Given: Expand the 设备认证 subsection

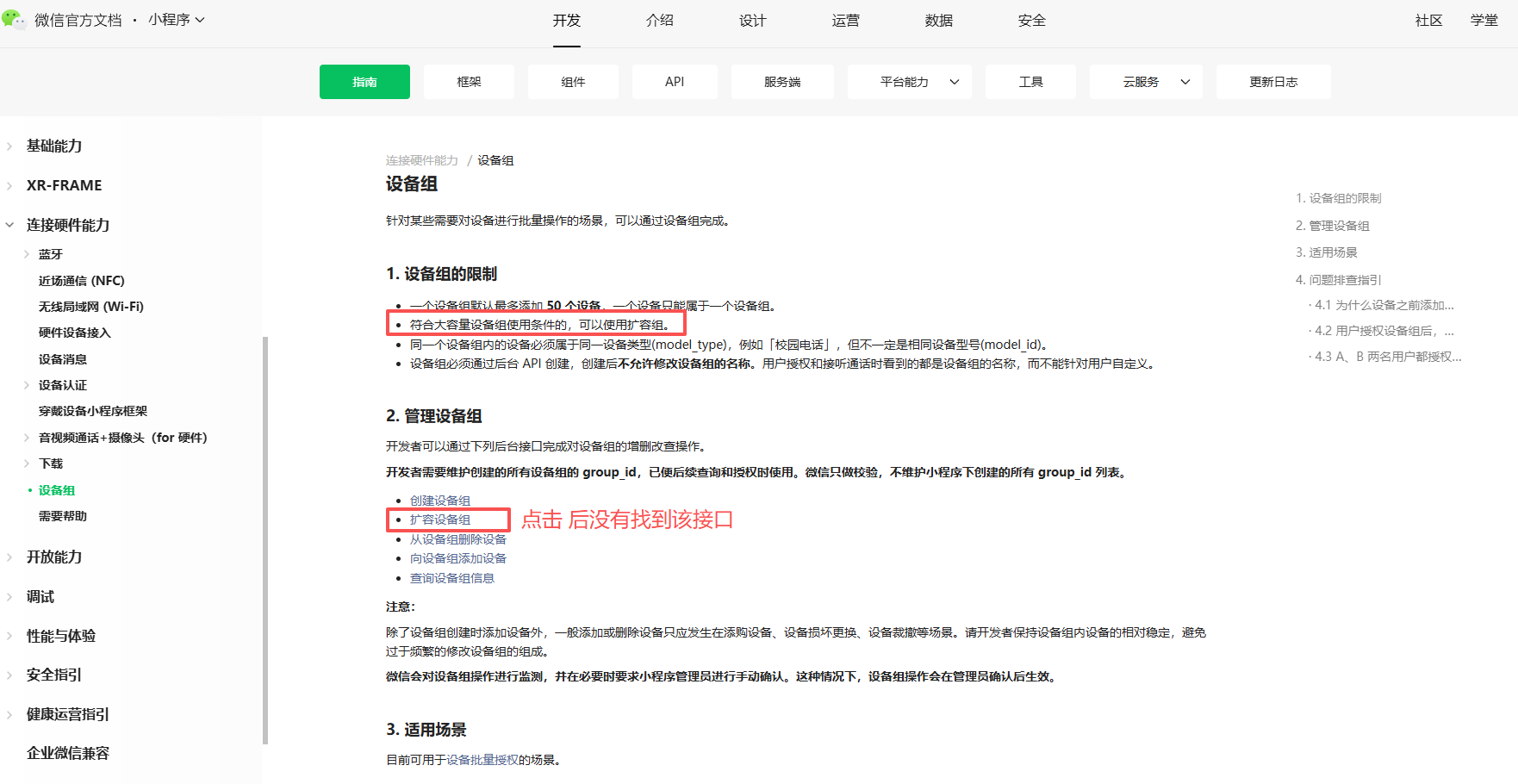Looking at the screenshot, I should 27,385.
